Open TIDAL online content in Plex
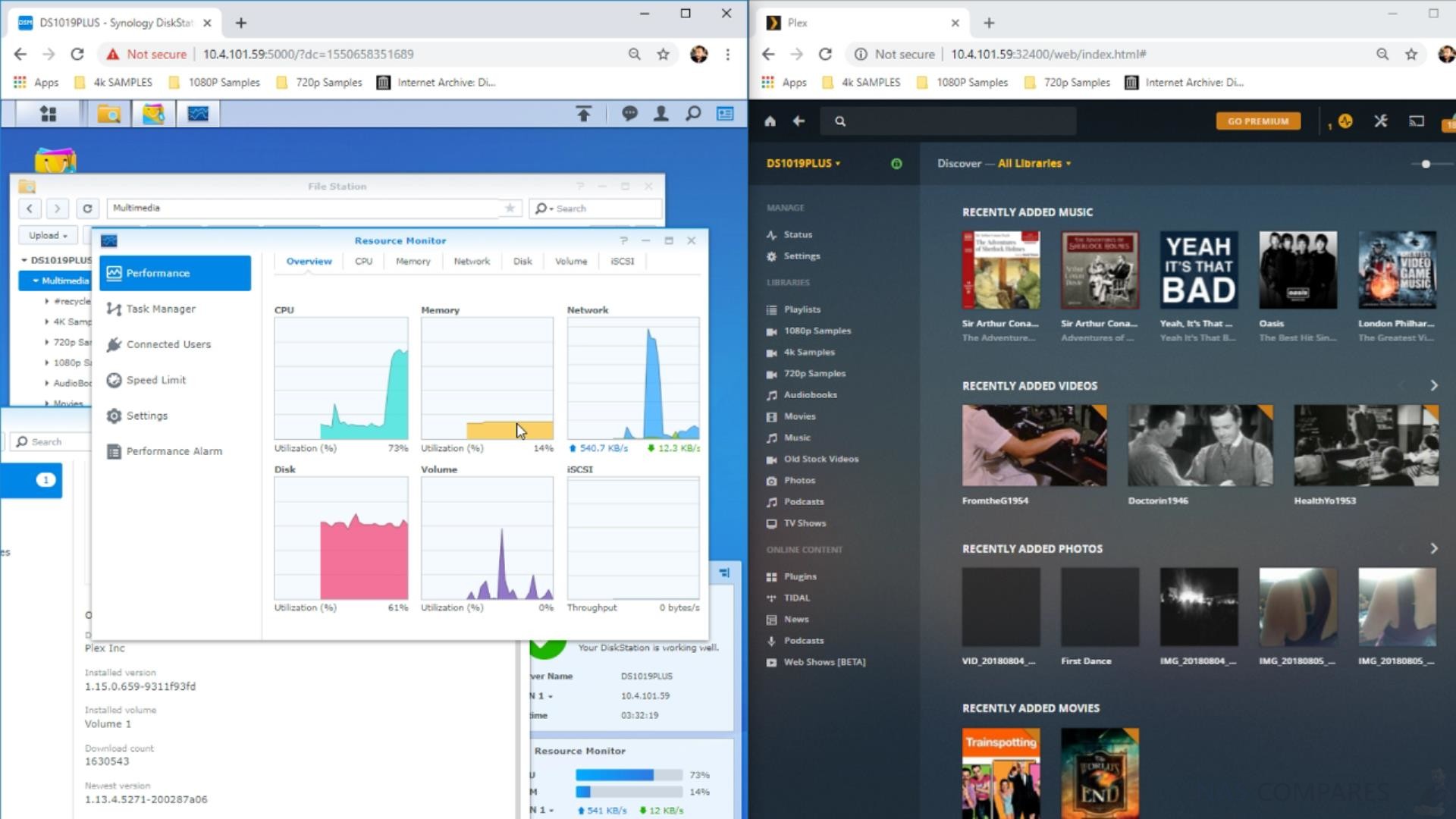Image resolution: width=1456 pixels, height=819 pixels. tap(796, 598)
